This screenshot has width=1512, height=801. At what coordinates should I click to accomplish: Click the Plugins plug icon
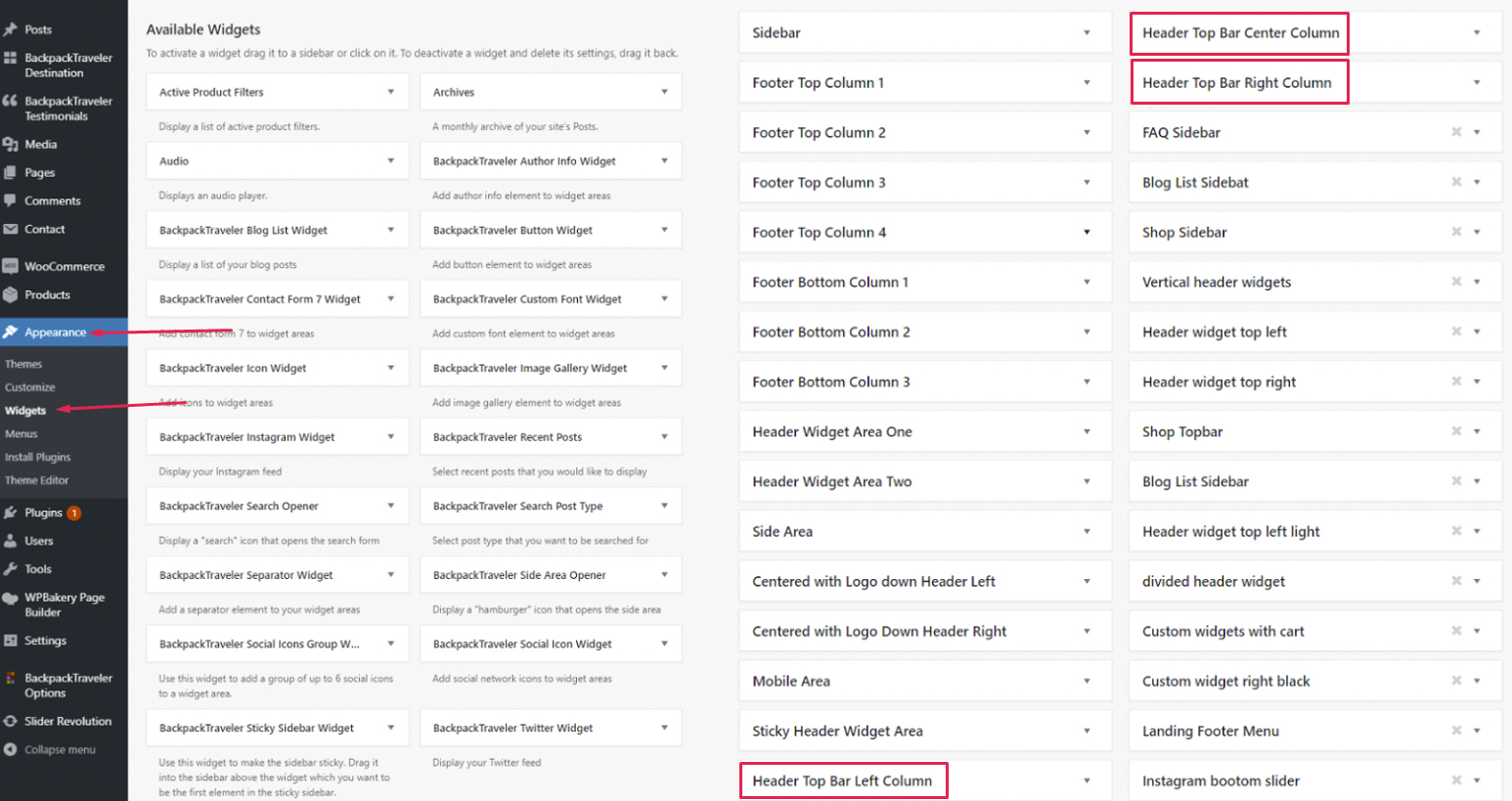point(11,512)
